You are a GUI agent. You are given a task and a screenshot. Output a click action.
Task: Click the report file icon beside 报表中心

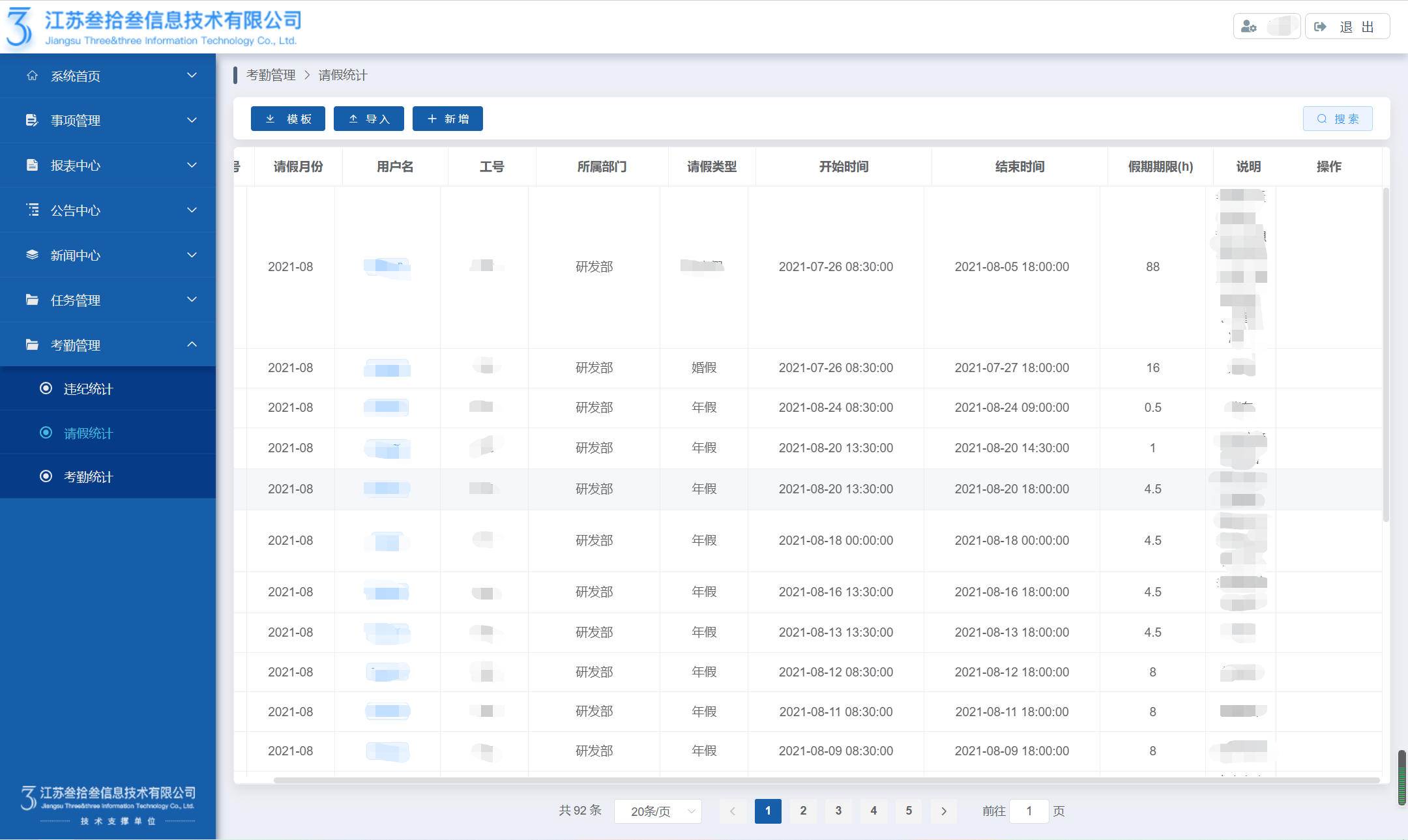[x=32, y=165]
